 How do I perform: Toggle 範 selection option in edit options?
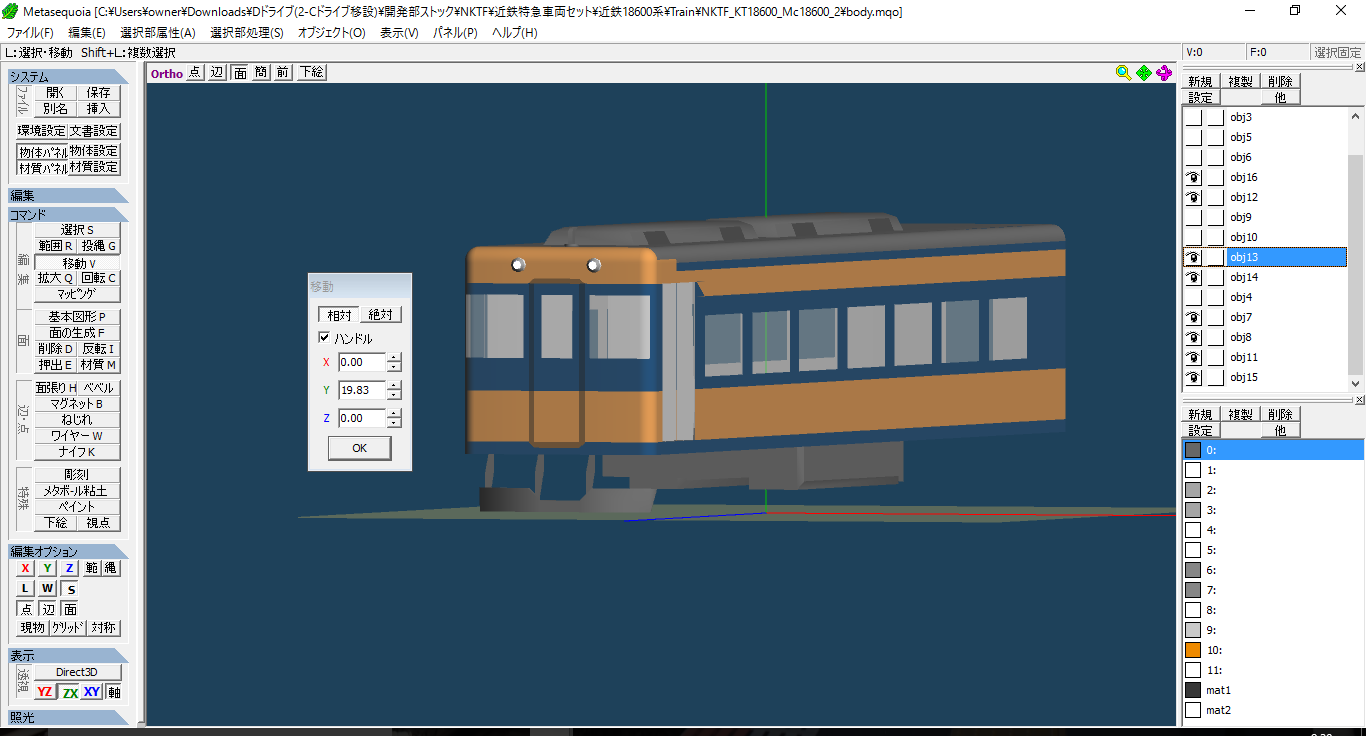pos(91,568)
